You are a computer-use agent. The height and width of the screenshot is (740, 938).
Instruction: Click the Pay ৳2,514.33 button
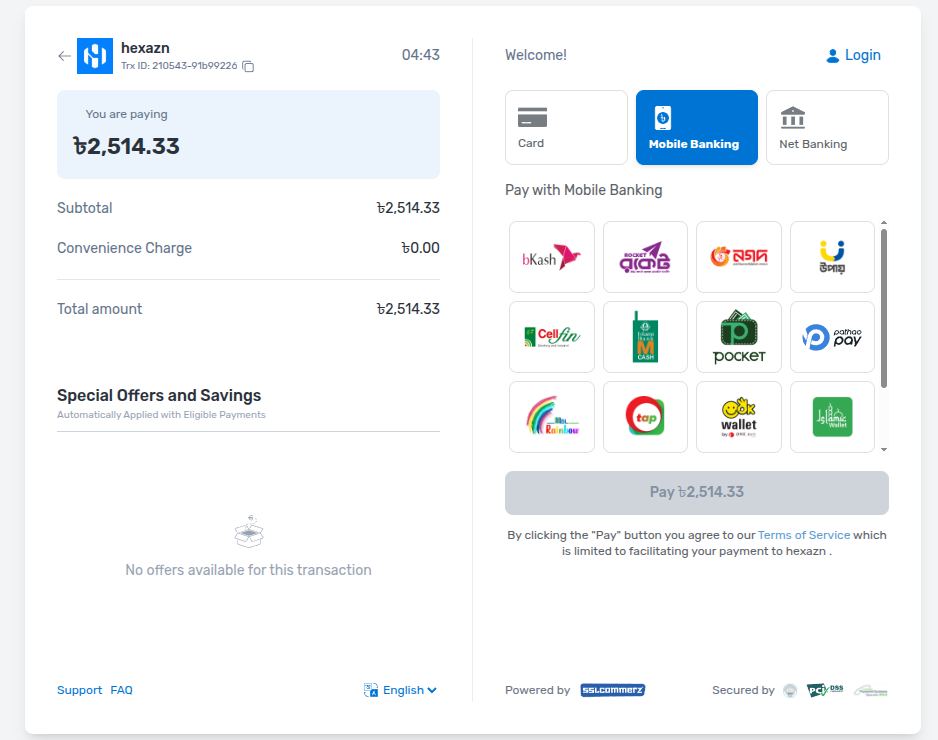pos(696,493)
